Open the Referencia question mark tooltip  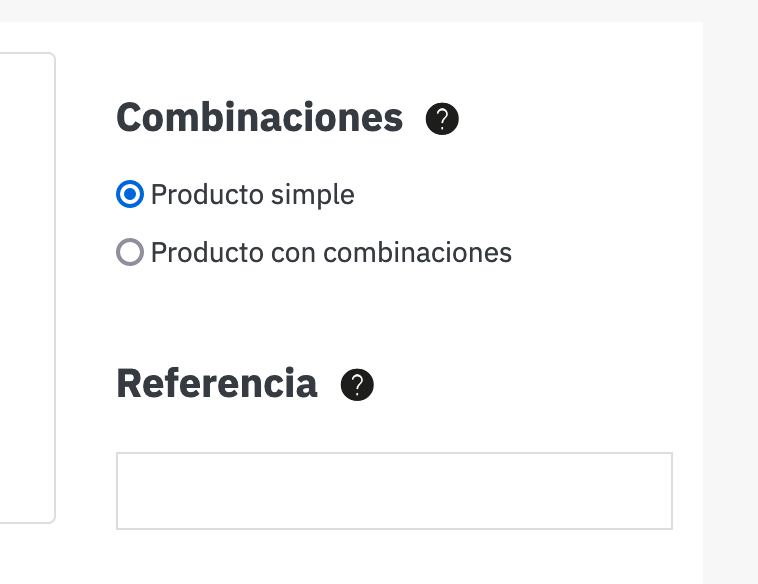tap(357, 385)
